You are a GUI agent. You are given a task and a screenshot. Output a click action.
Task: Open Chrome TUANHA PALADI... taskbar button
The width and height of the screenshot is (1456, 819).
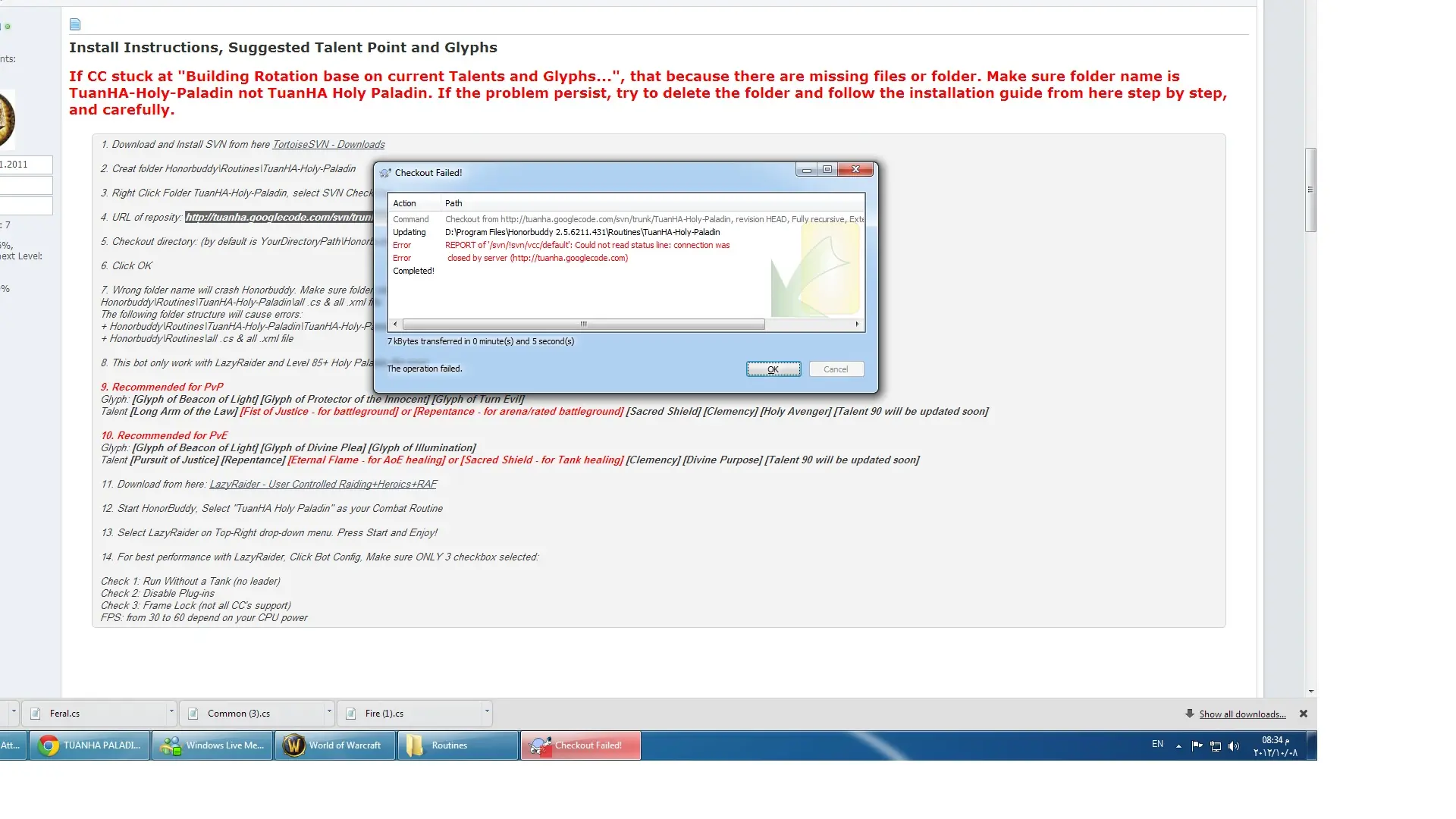(90, 745)
